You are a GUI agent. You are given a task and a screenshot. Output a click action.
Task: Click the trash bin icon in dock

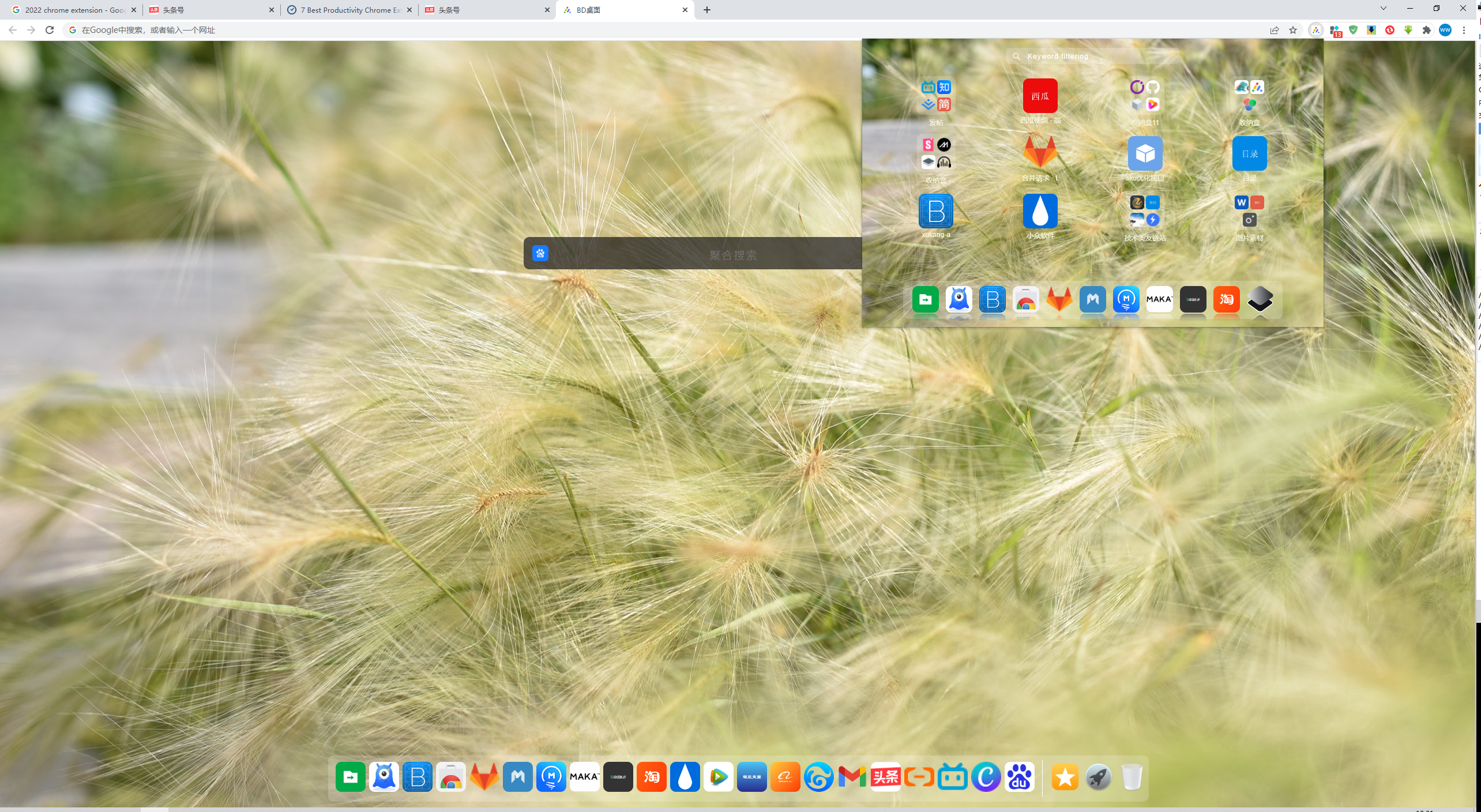(1132, 777)
